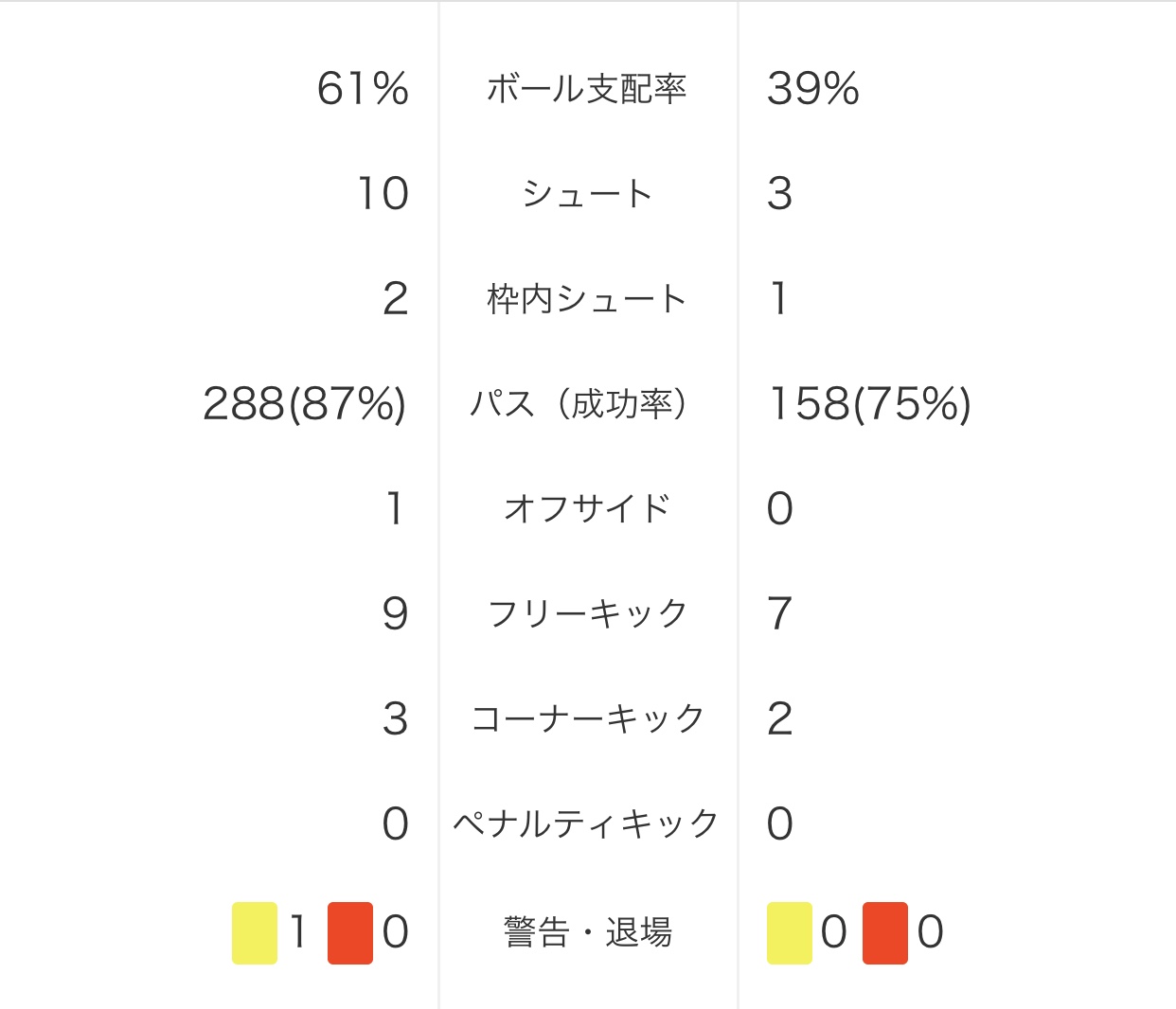
Task: Click the 288(87%) pass statistic
Action: click(x=305, y=404)
